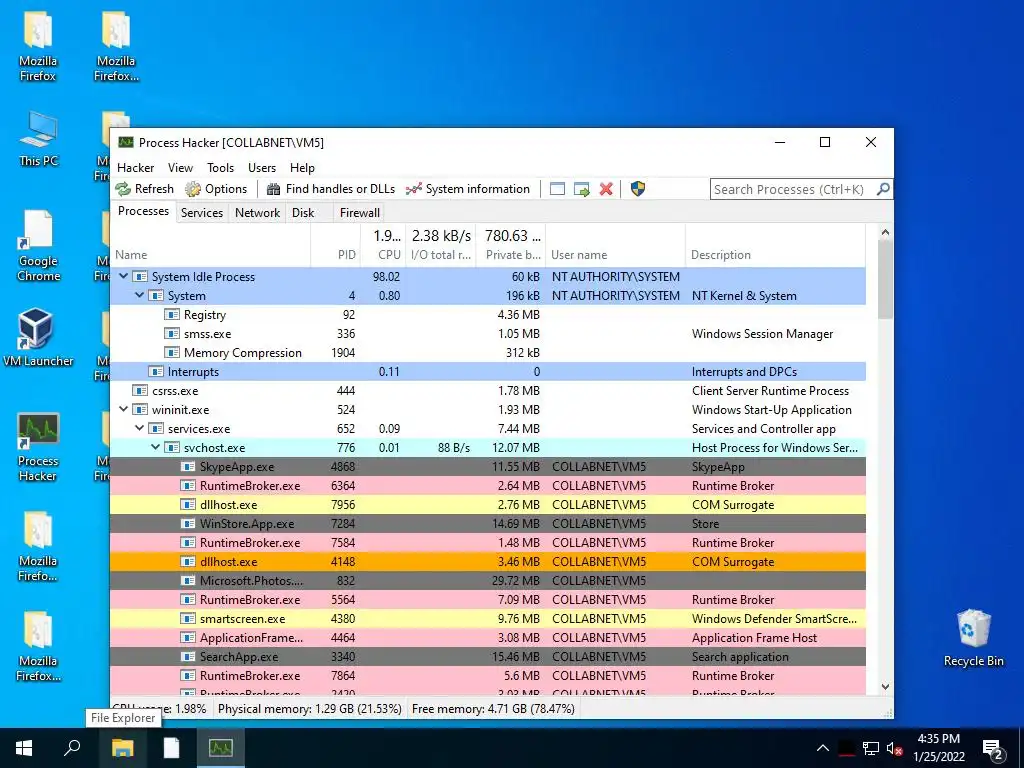Select the csrss.exe process
This screenshot has width=1024, height=768.
coord(488,391)
